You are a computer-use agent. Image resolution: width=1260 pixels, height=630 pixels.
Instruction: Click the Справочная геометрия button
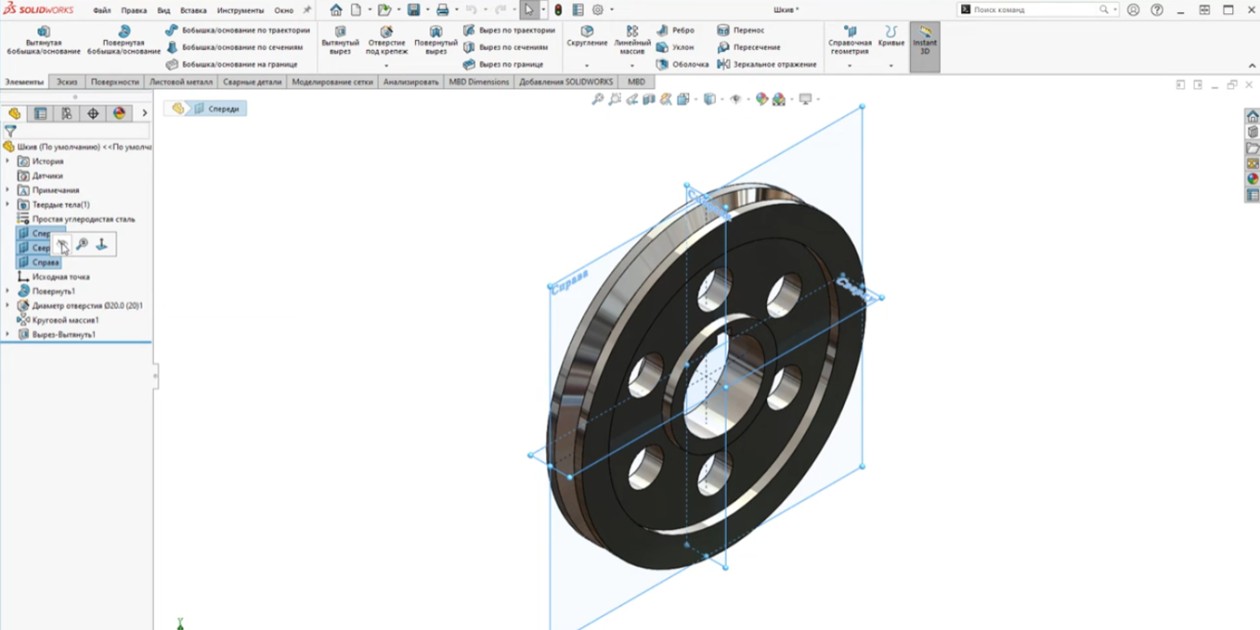pyautogui.click(x=849, y=40)
